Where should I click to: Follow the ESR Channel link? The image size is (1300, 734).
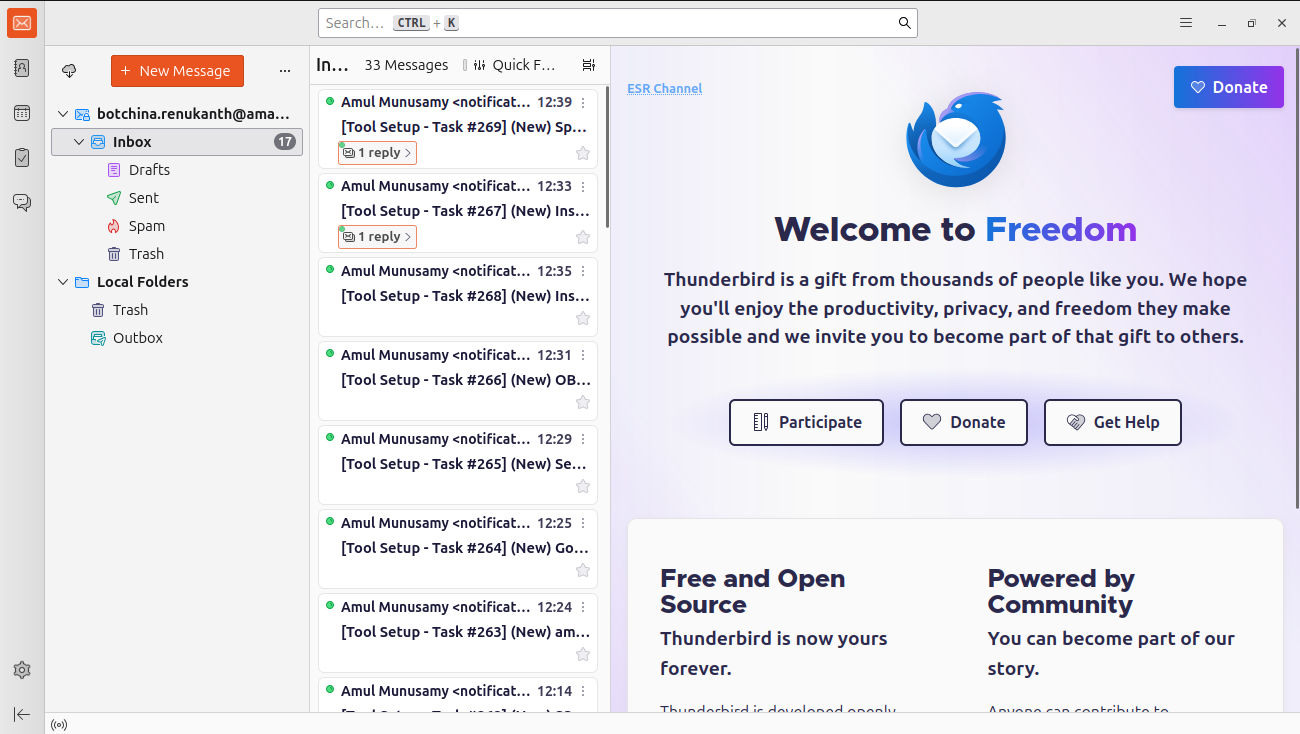pyautogui.click(x=664, y=88)
